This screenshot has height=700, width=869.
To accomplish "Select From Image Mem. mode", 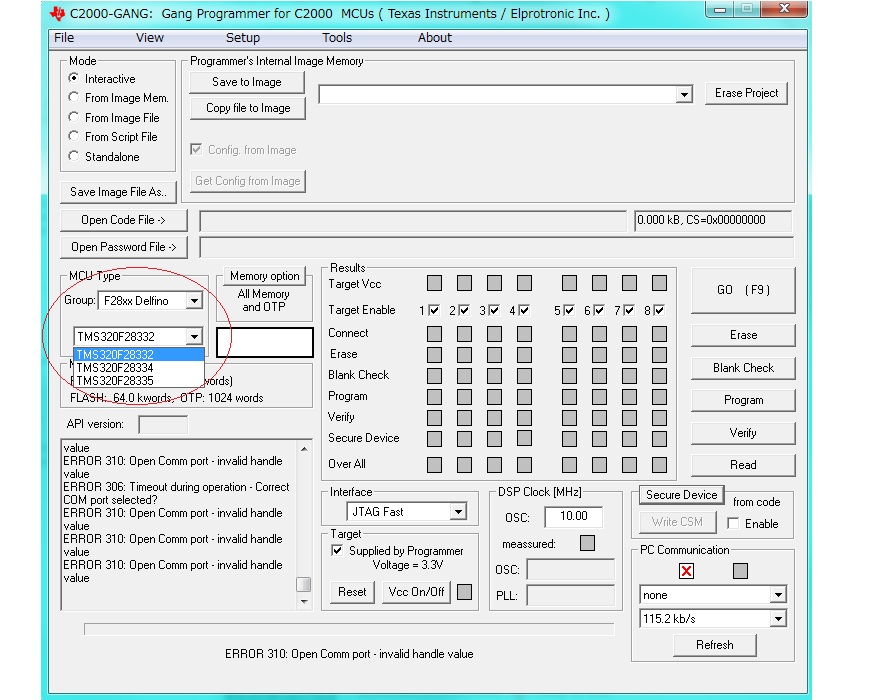I will coord(73,97).
